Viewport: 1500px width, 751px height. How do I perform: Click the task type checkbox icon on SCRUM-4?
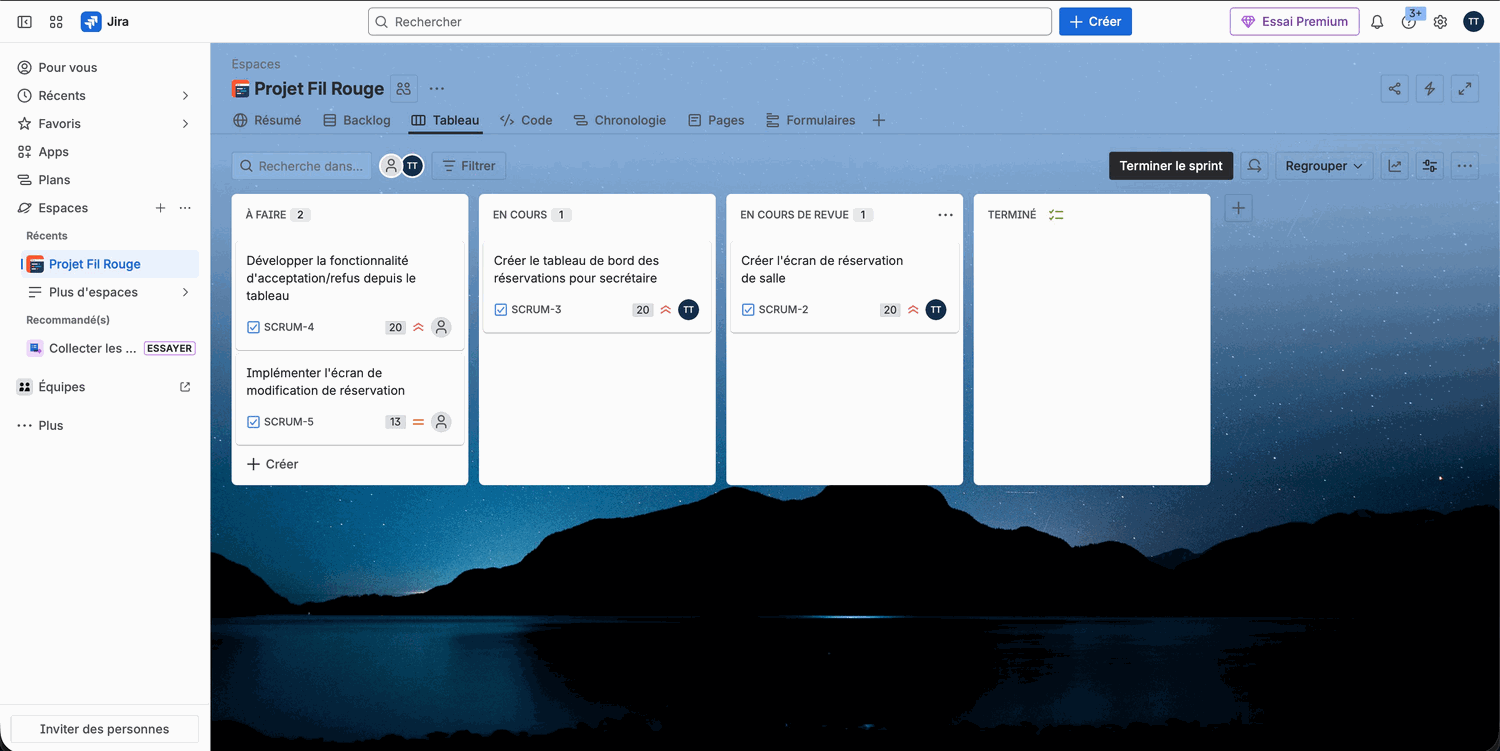coord(253,327)
